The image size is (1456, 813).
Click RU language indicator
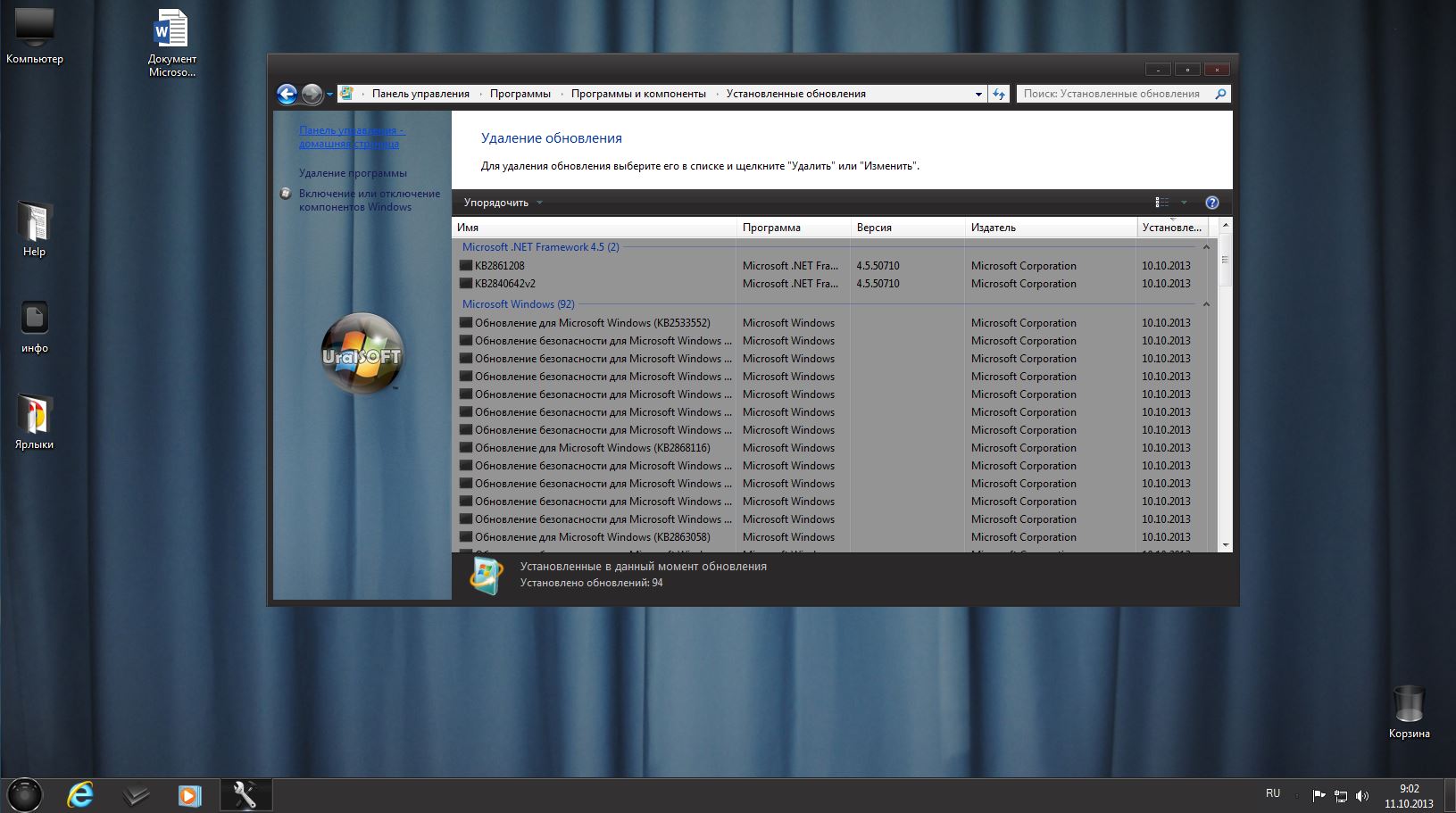coord(1273,793)
